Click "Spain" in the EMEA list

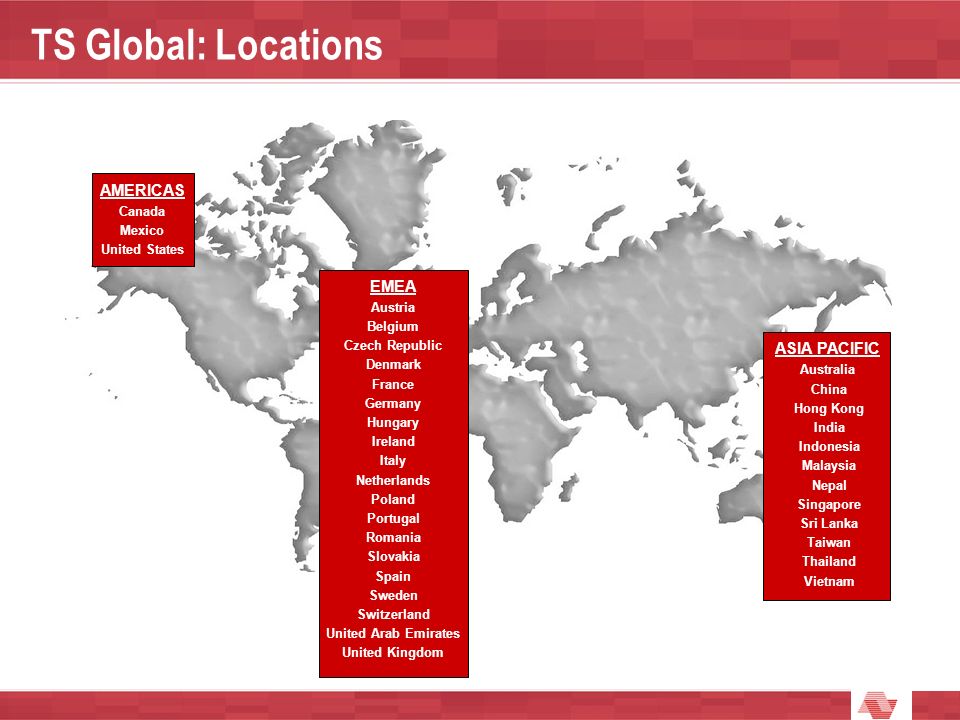(393, 576)
